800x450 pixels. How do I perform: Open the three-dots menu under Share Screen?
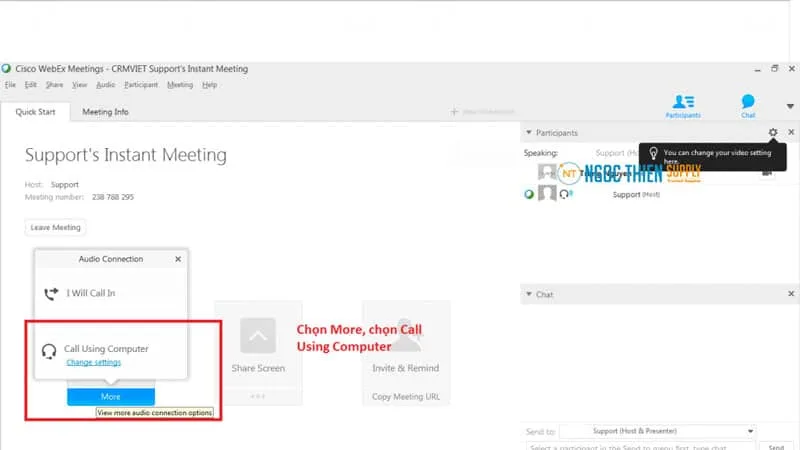point(258,396)
